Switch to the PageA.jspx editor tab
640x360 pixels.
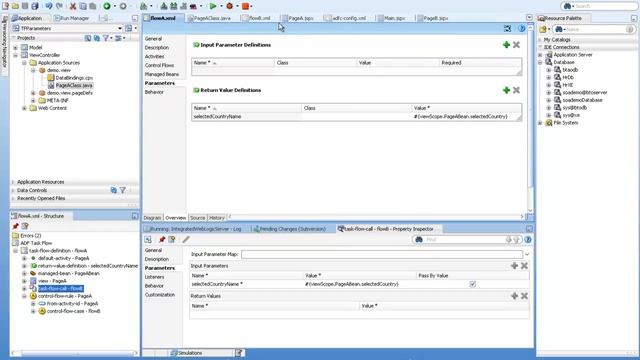coord(298,18)
